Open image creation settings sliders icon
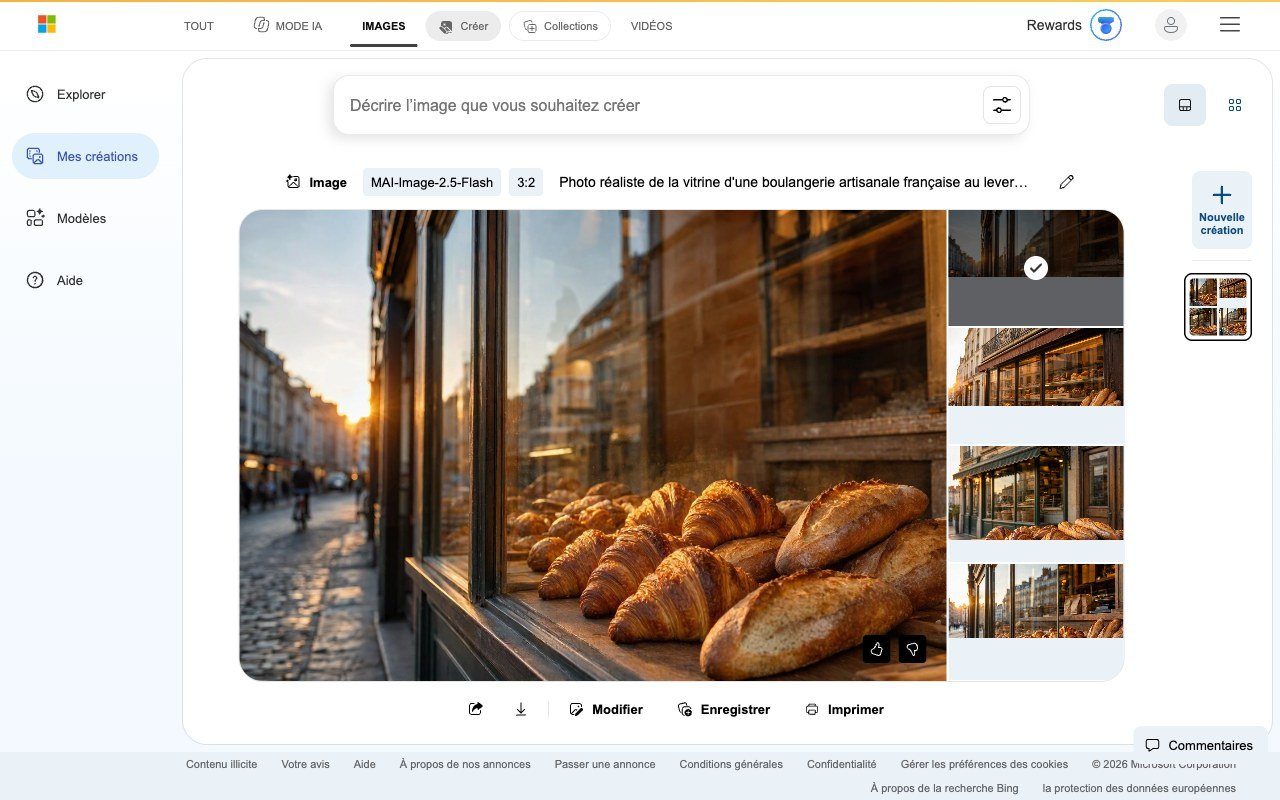Viewport: 1280px width, 800px height. pos(1002,105)
